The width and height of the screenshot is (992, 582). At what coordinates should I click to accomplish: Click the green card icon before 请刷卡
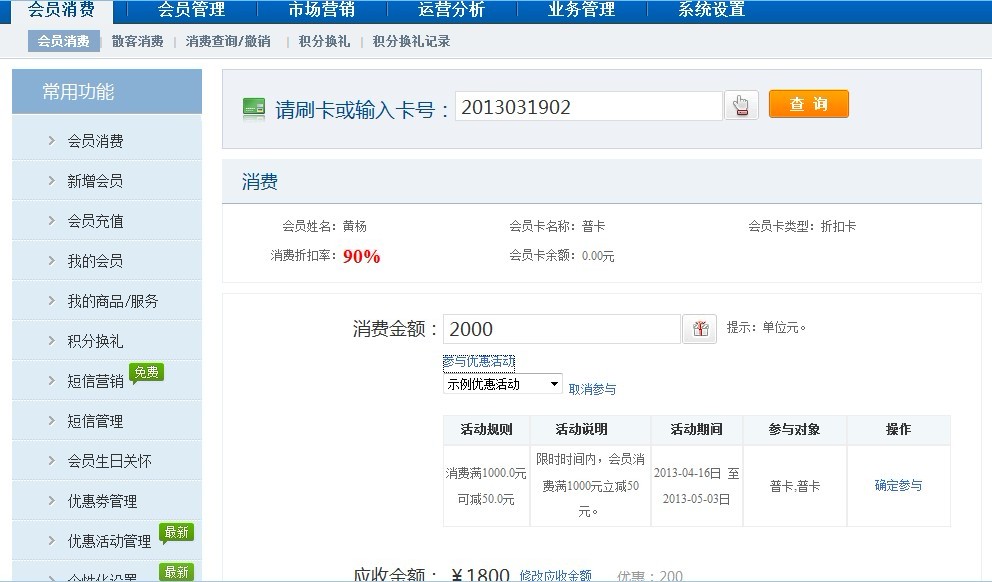(x=254, y=109)
